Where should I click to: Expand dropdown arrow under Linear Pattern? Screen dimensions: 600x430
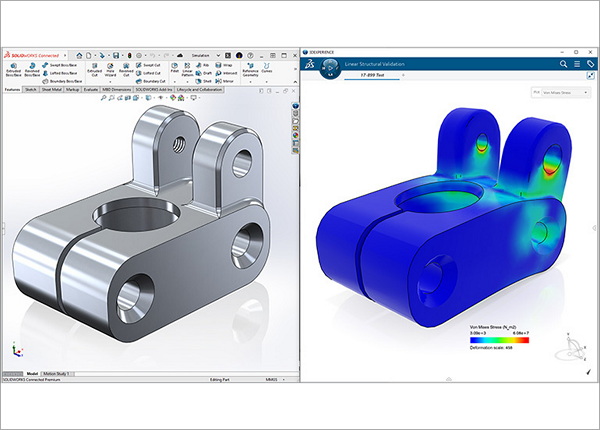[187, 81]
